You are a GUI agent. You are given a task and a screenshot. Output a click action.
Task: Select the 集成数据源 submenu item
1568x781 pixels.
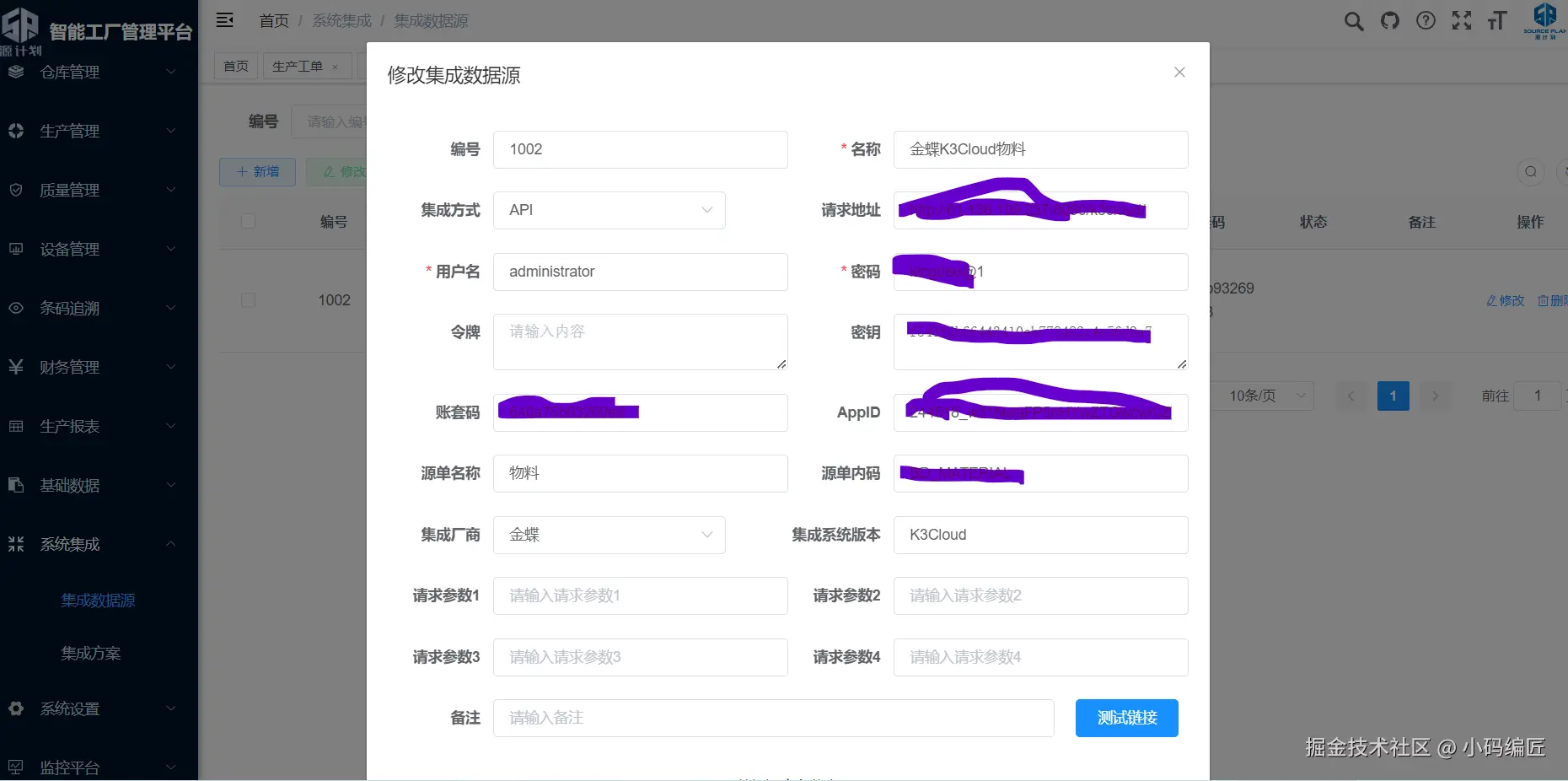click(x=98, y=601)
